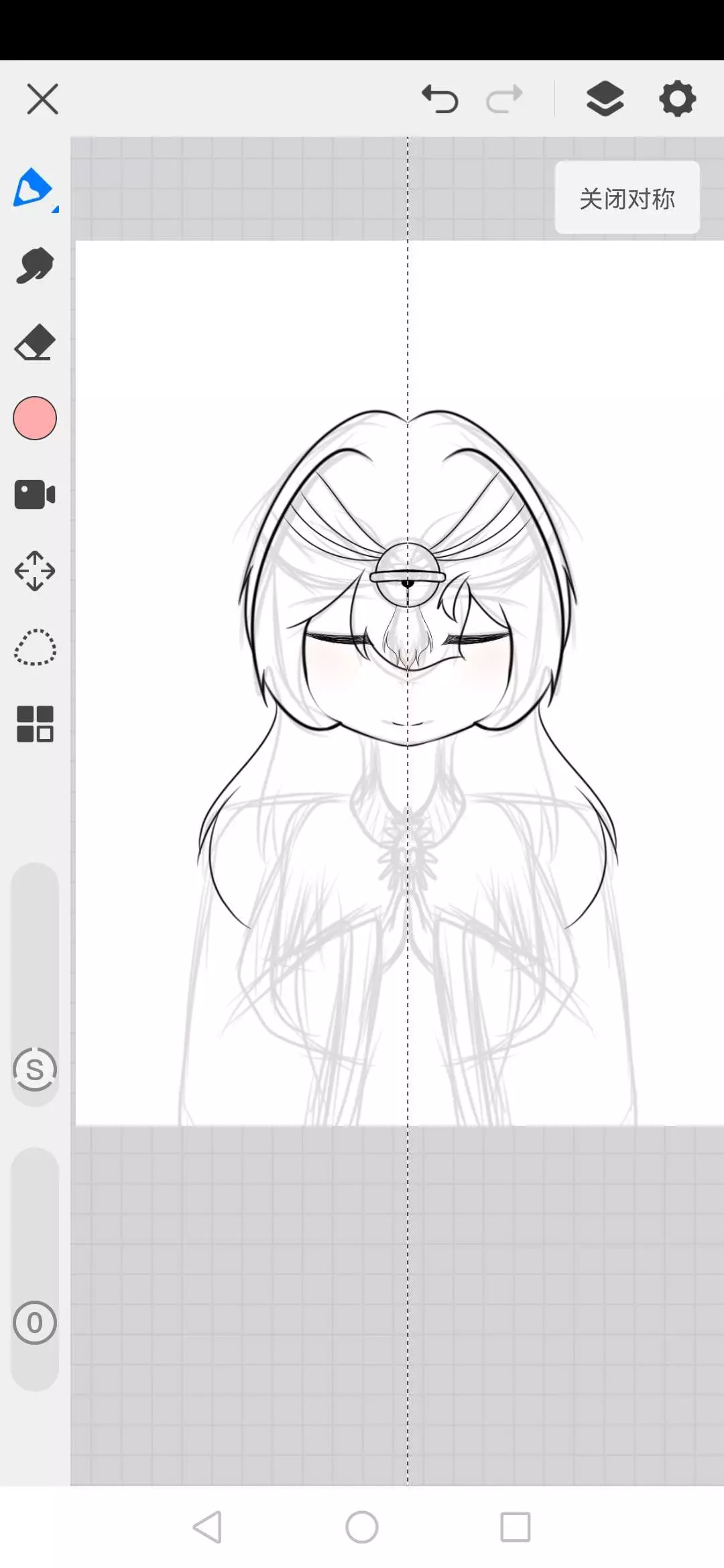This screenshot has width=724, height=1568.
Task: Tap the Android home button
Action: click(362, 1527)
